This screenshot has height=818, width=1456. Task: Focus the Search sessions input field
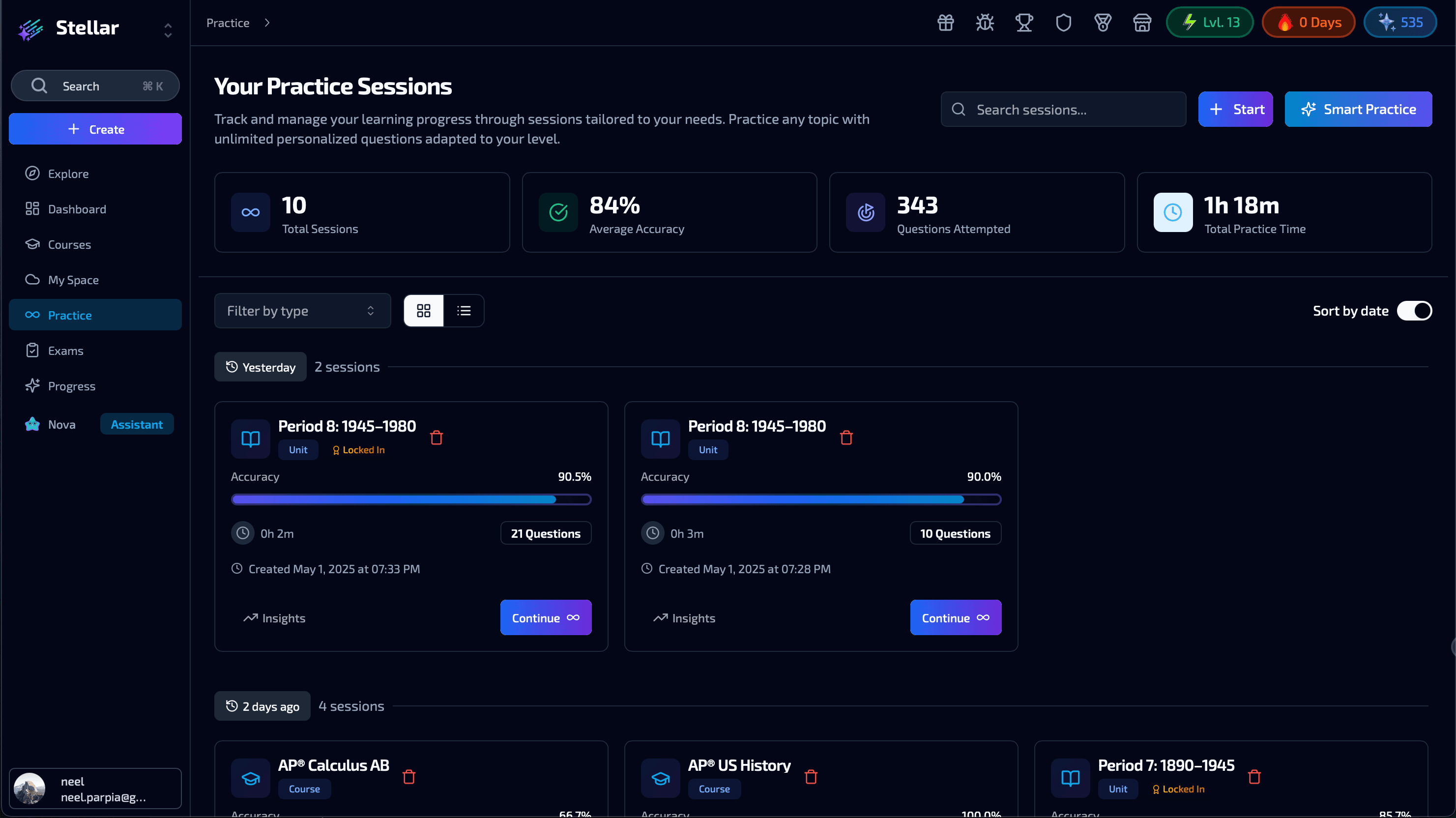tap(1063, 109)
